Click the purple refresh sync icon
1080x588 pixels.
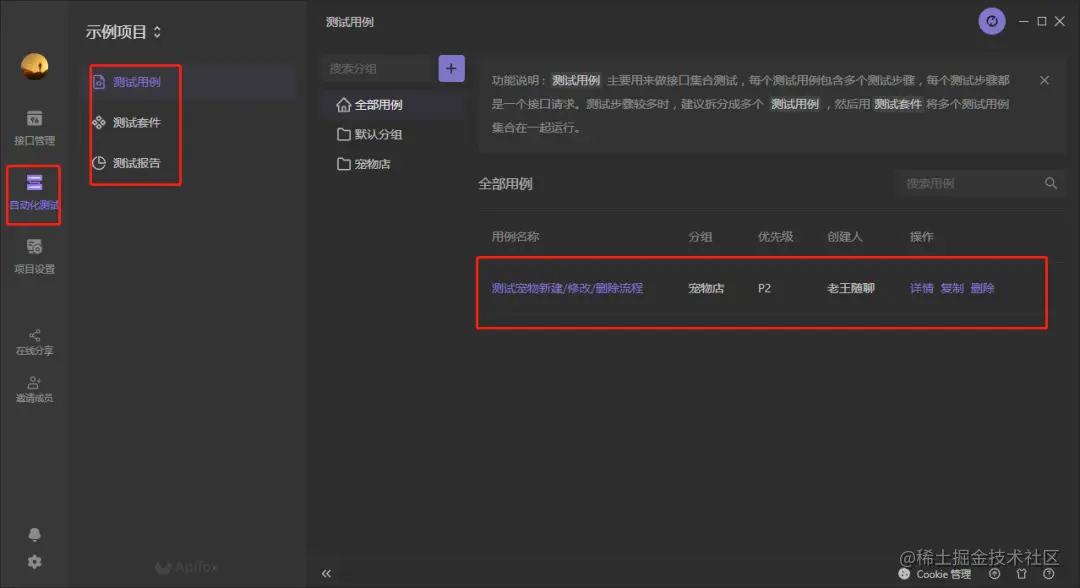[x=991, y=20]
